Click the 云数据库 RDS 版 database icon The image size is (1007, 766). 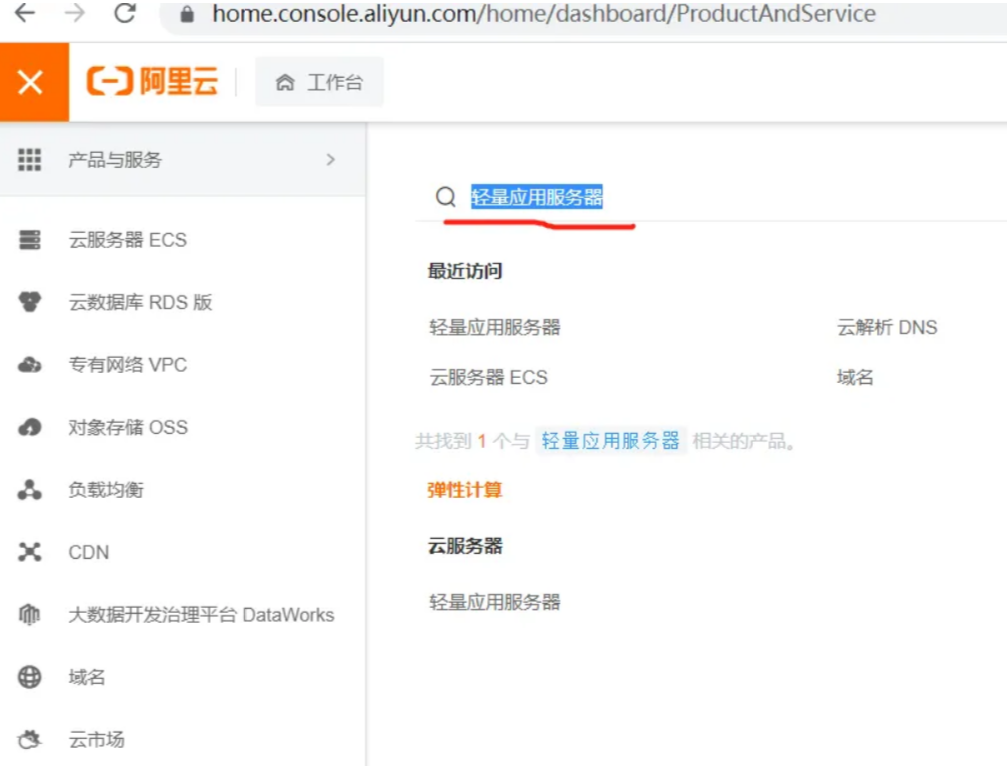click(30, 302)
